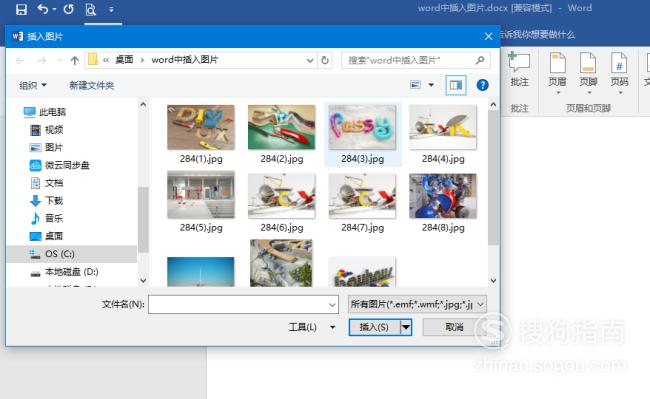Click the Redo icon in Word's title bar

(x=68, y=9)
